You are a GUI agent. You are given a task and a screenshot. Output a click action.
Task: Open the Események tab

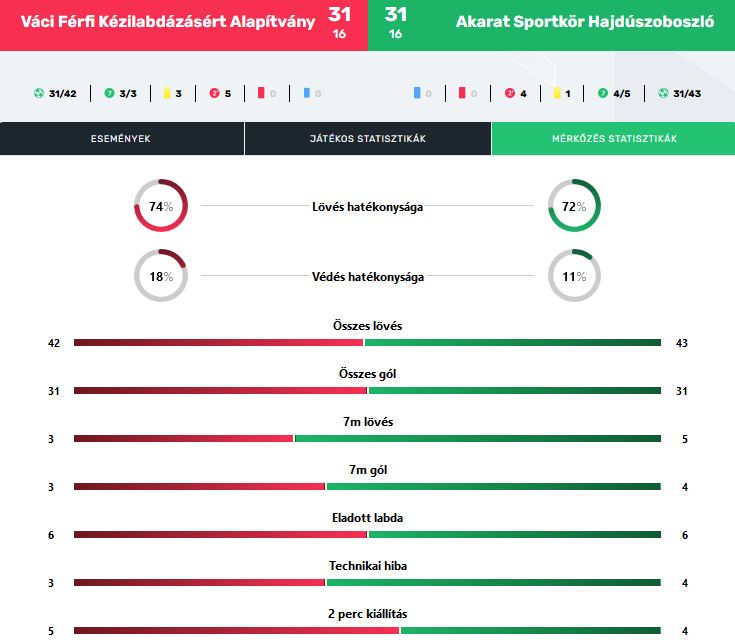tap(122, 138)
